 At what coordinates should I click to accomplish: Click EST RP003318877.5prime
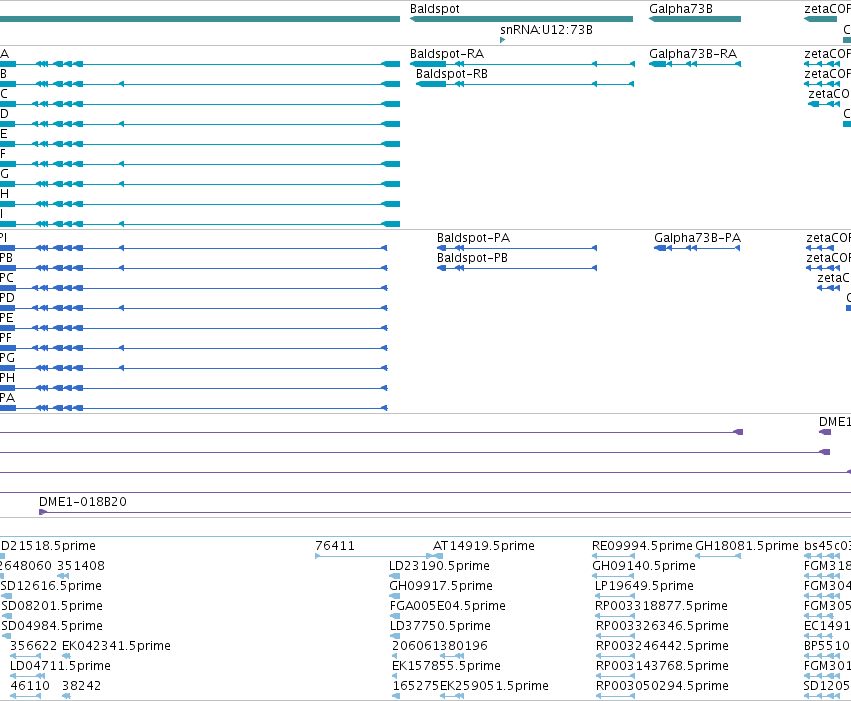tap(662, 606)
